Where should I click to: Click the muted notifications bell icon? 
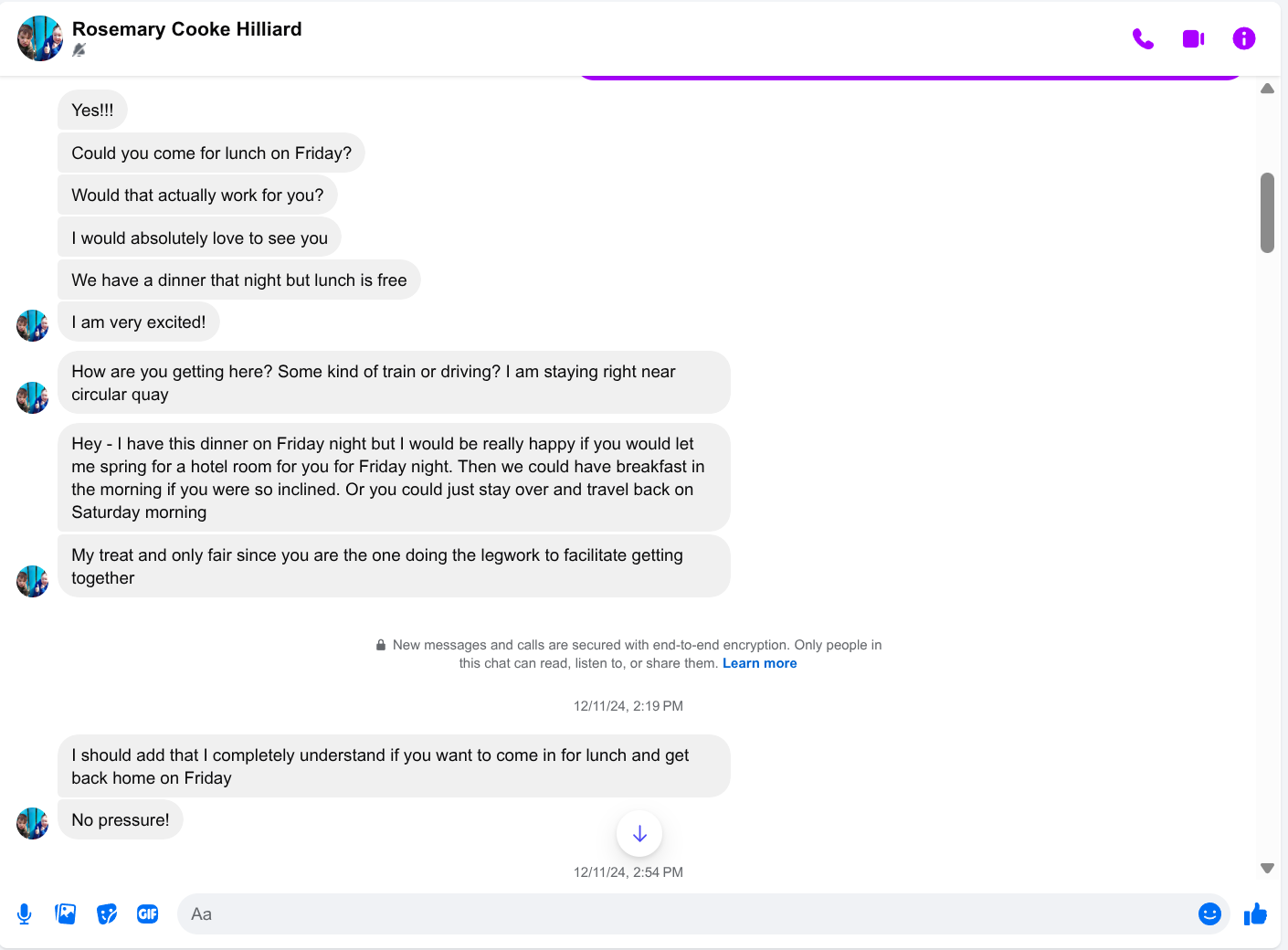pos(79,50)
